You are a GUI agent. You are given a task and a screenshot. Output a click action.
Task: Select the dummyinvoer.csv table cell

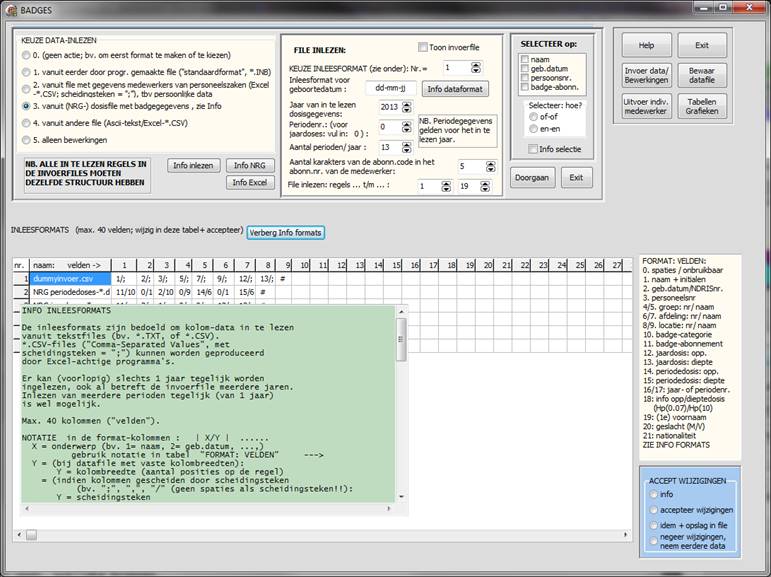(70, 279)
